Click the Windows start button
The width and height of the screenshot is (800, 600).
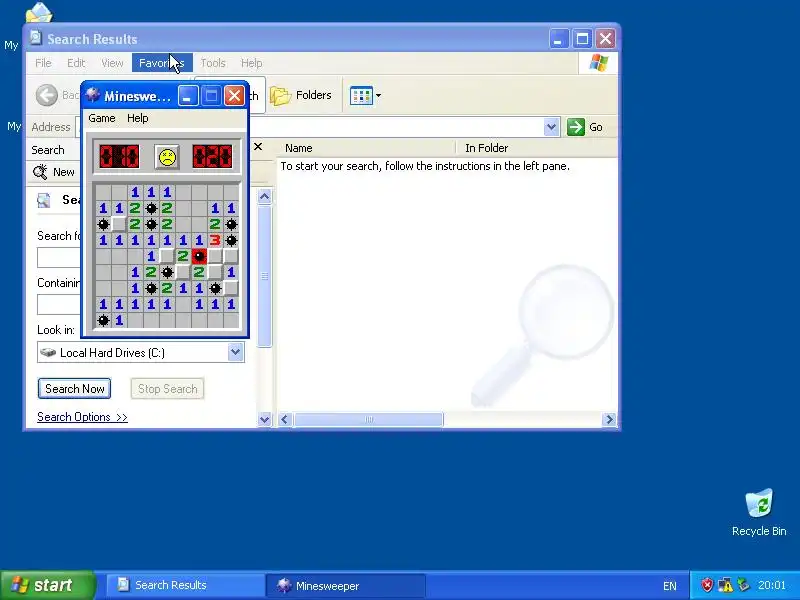[47, 585]
